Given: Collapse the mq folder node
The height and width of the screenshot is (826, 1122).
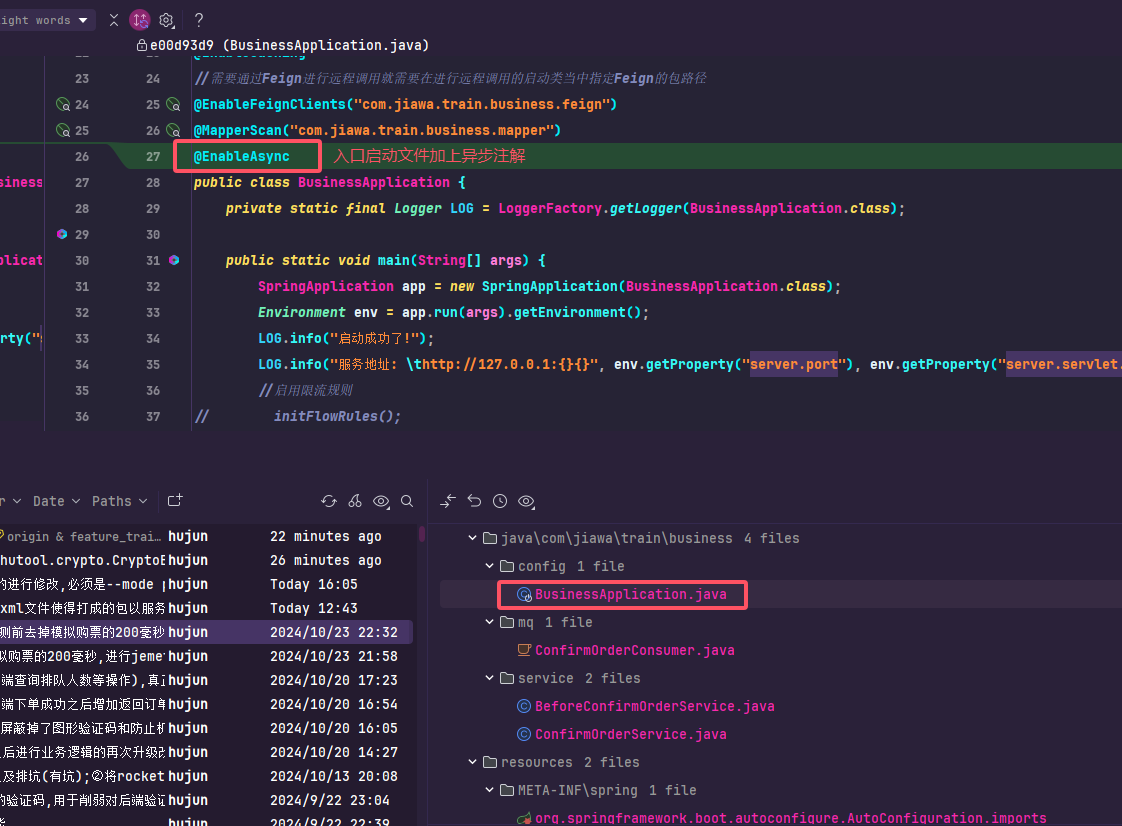Looking at the screenshot, I should coord(489,622).
